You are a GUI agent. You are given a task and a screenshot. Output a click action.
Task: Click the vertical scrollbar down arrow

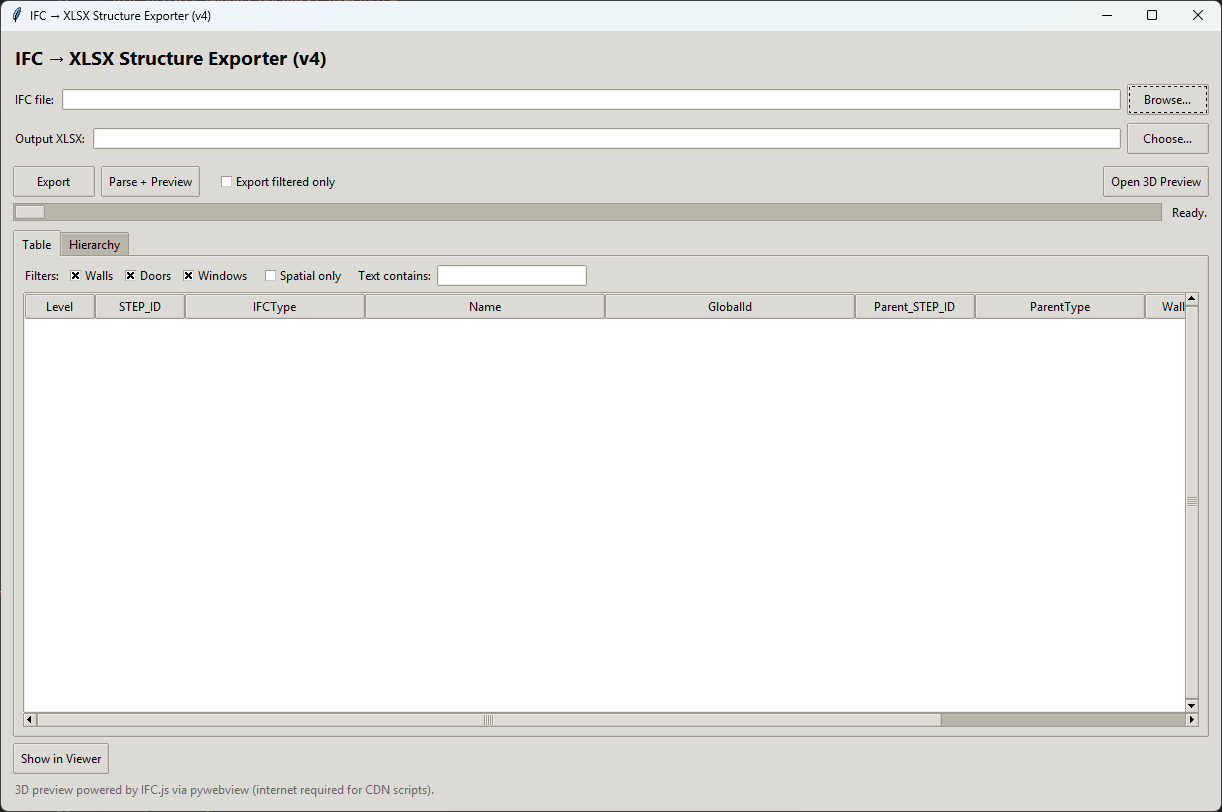[x=1192, y=706]
